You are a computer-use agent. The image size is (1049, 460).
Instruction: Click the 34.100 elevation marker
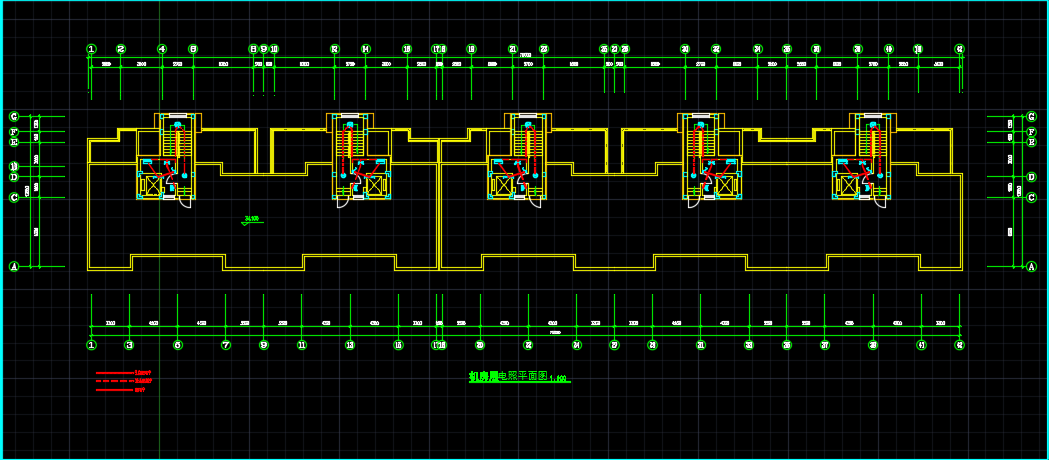pos(252,219)
